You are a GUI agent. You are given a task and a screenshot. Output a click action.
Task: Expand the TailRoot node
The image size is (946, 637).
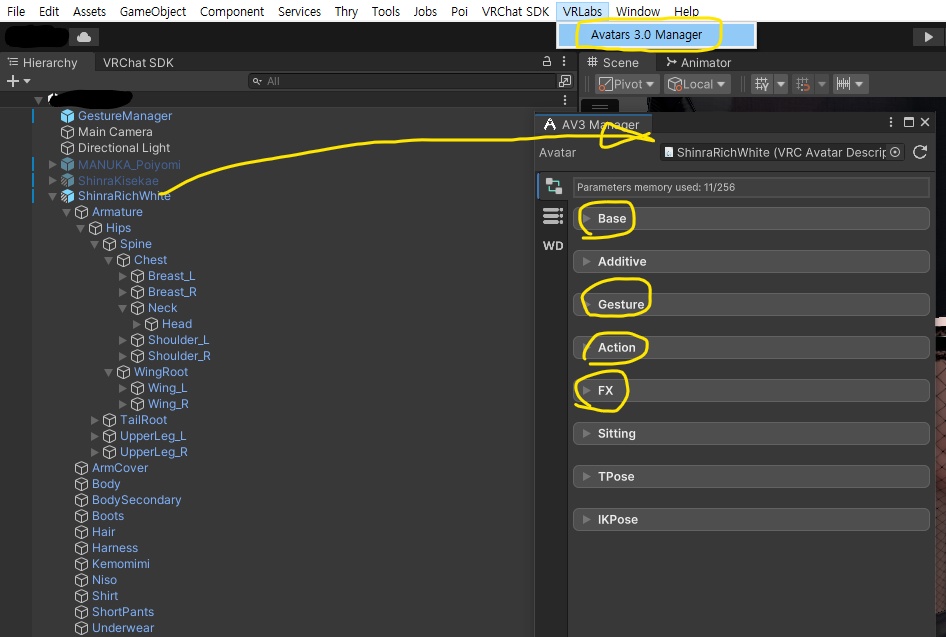tap(95, 420)
